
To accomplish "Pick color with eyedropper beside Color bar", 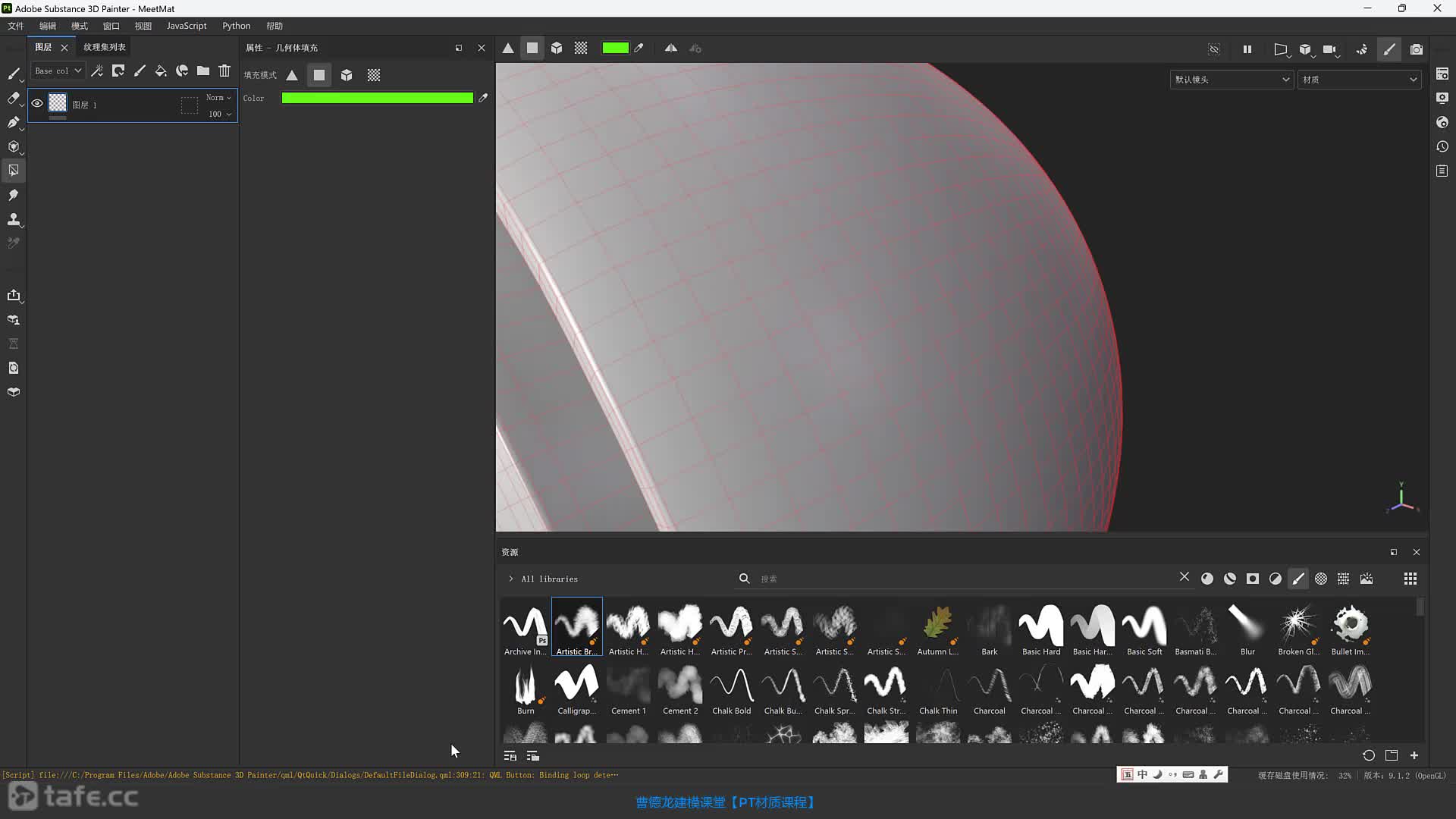I will tap(483, 98).
